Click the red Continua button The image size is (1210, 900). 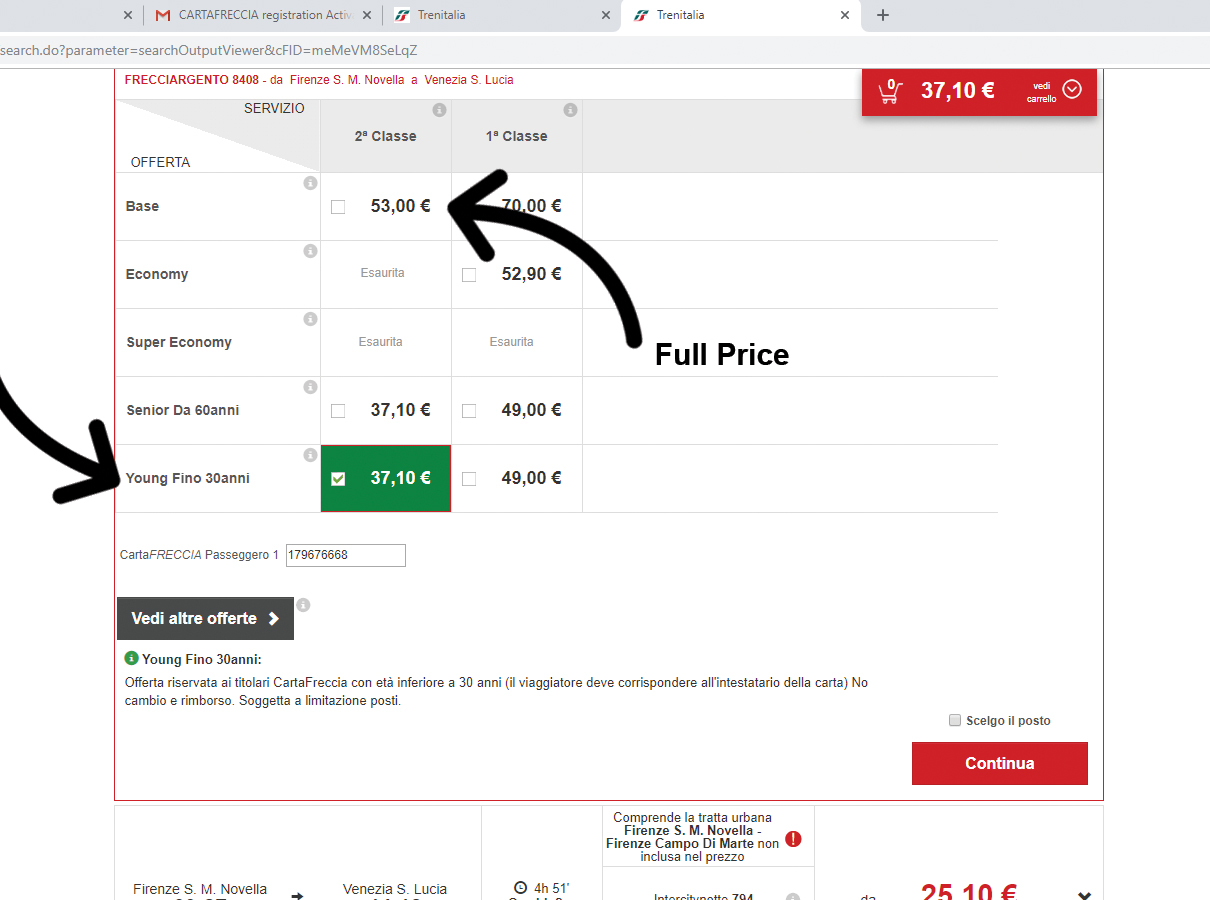[x=999, y=763]
